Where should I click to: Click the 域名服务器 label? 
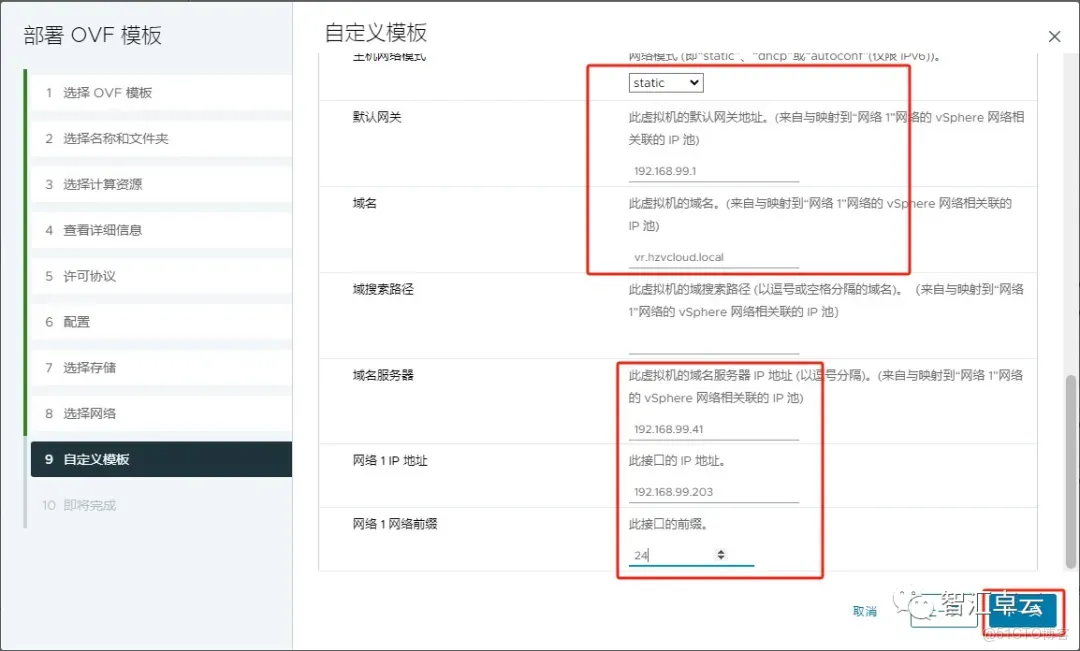click(x=383, y=375)
